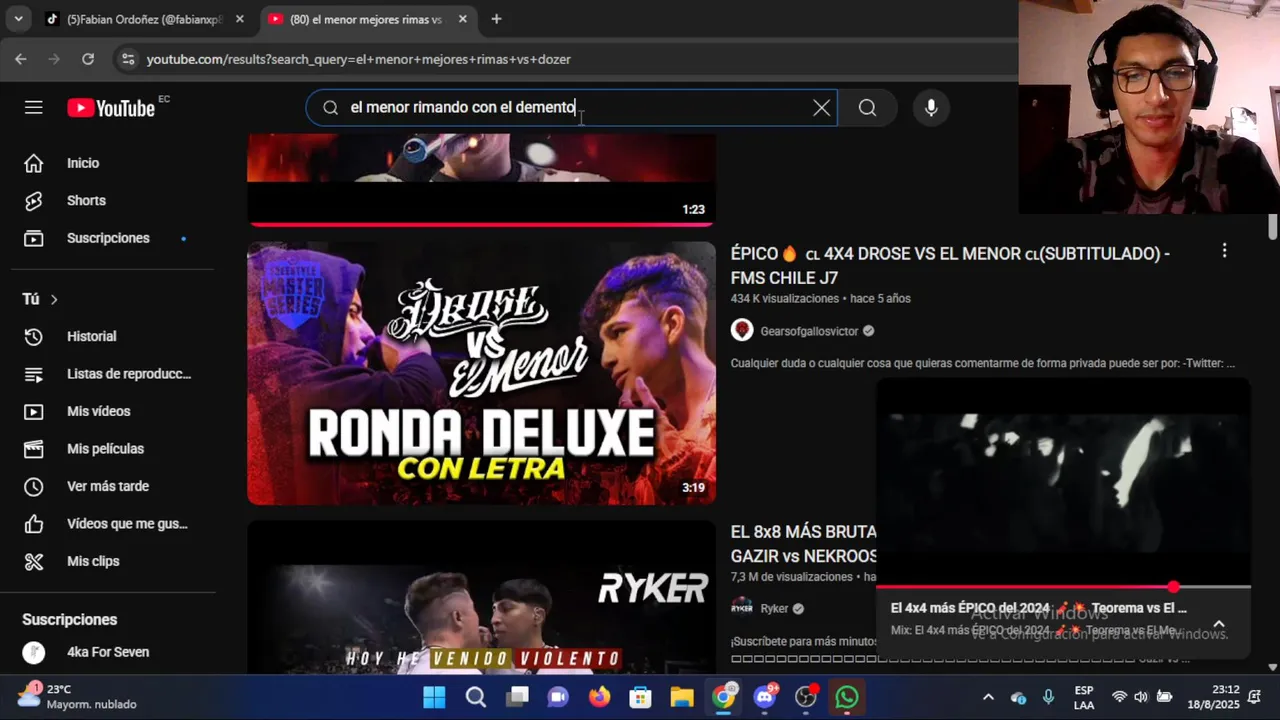Open Windows taskbar search
1280x720 pixels.
click(x=476, y=697)
